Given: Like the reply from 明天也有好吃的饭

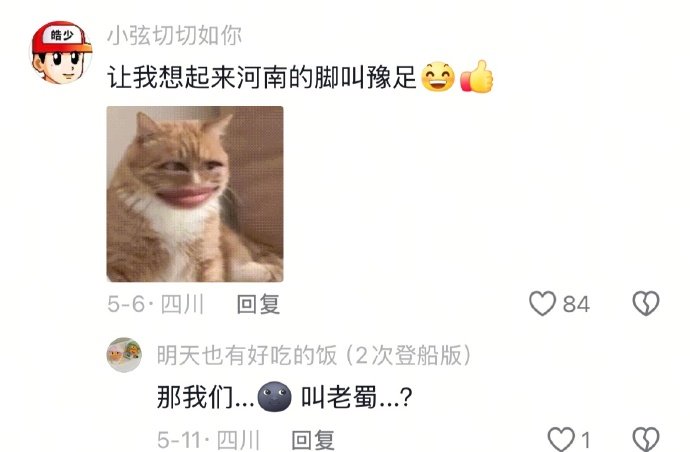Looking at the screenshot, I should (562, 439).
